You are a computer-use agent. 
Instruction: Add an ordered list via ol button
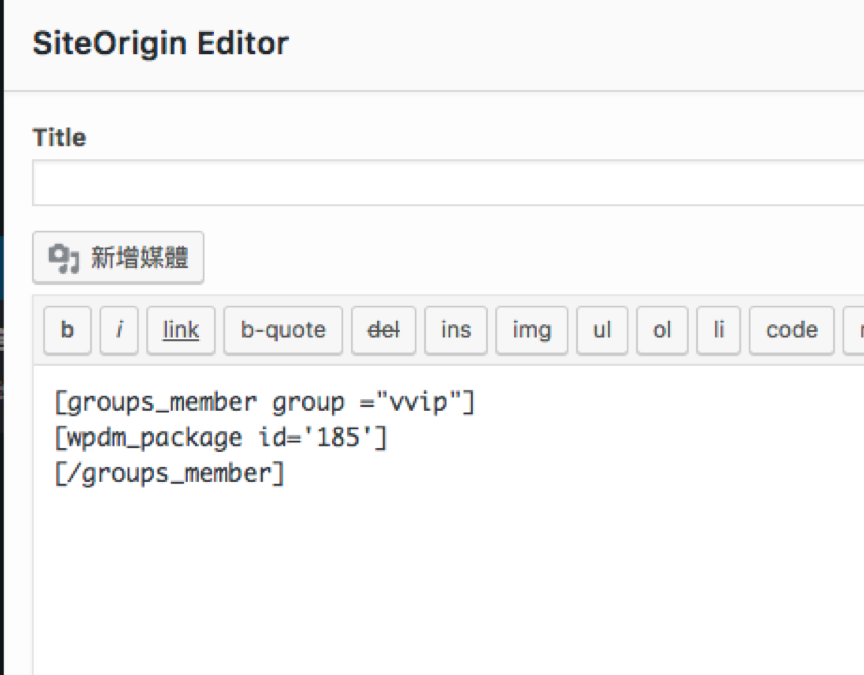662,330
